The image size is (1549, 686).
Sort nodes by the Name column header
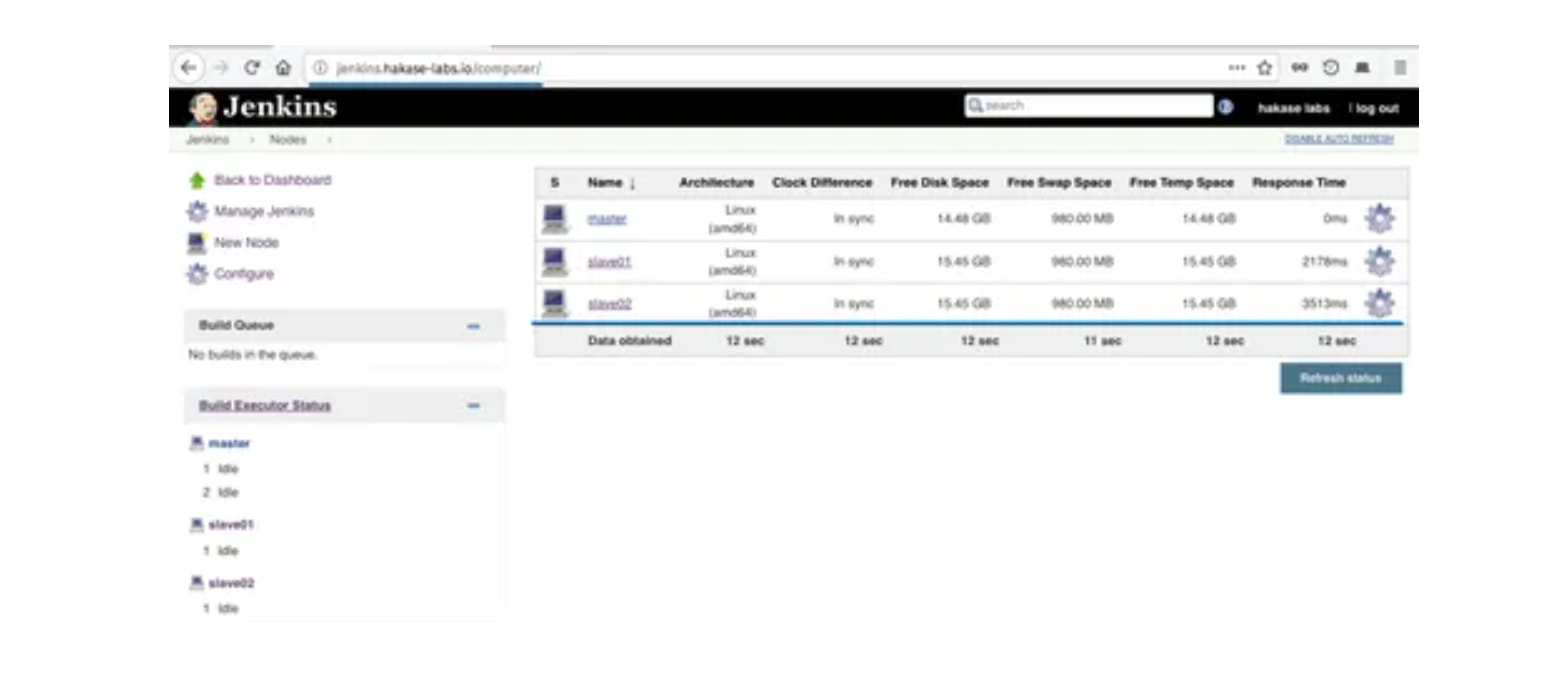[x=611, y=183]
